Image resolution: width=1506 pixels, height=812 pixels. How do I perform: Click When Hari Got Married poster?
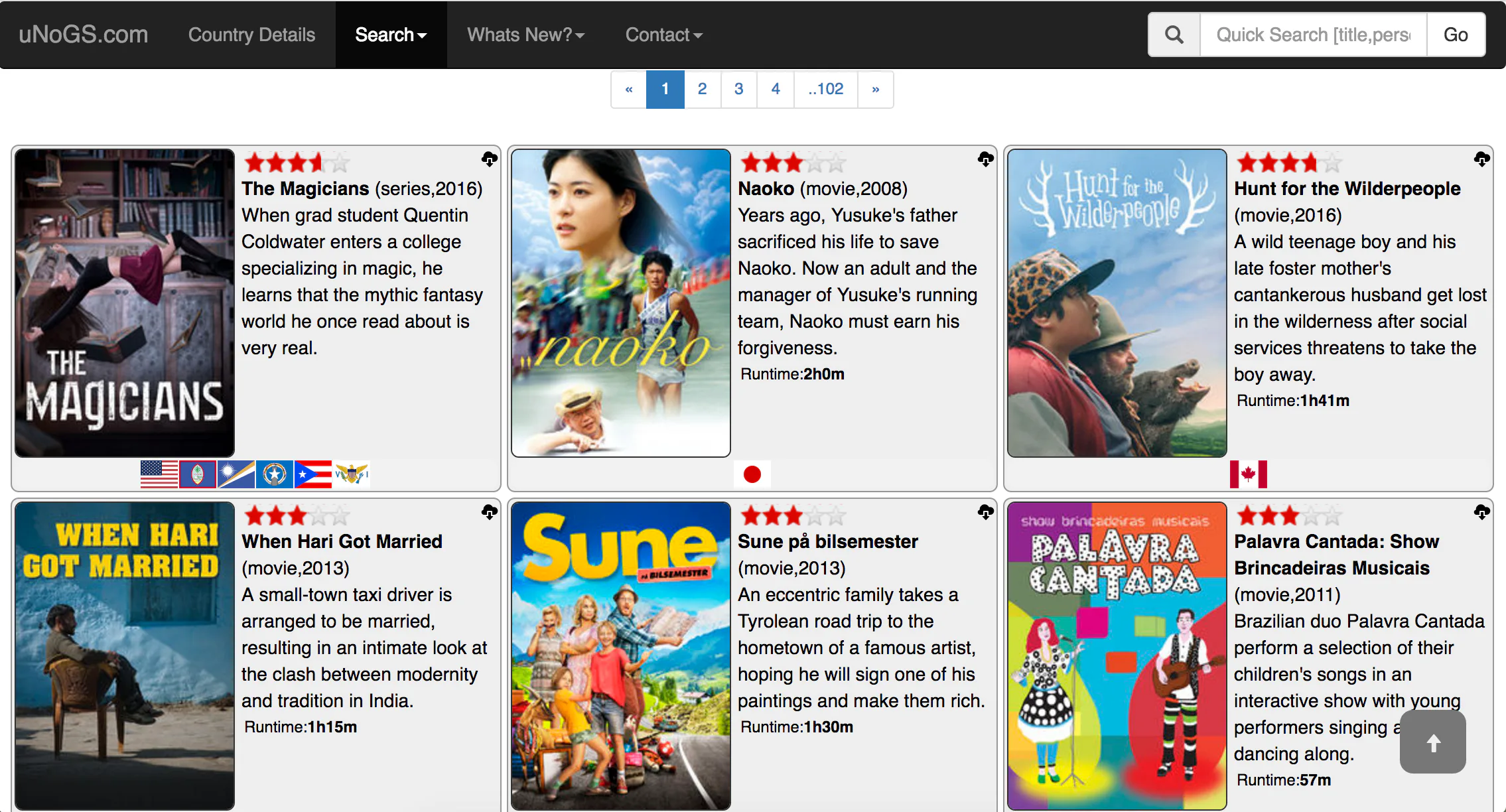[125, 656]
